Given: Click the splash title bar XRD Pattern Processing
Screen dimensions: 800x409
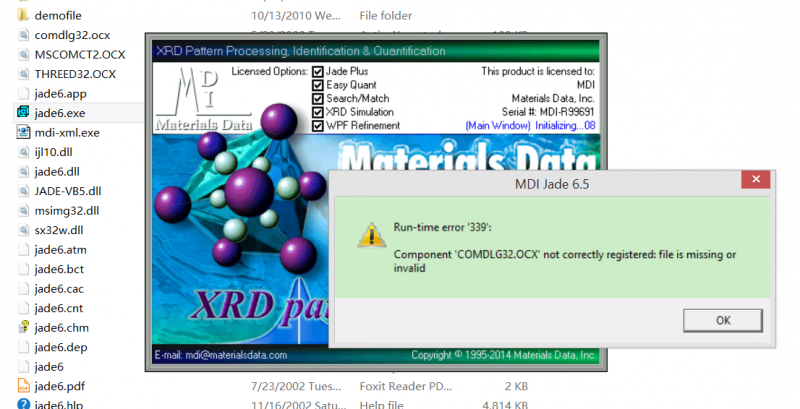Looking at the screenshot, I should [375, 51].
